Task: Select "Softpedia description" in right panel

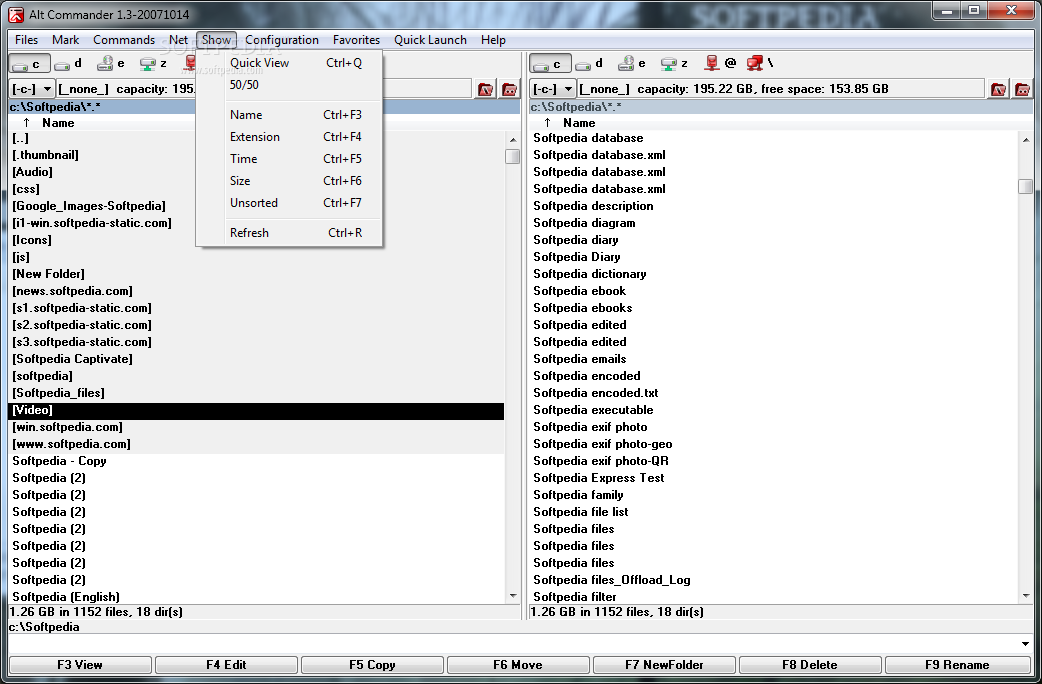Action: click(x=774, y=206)
